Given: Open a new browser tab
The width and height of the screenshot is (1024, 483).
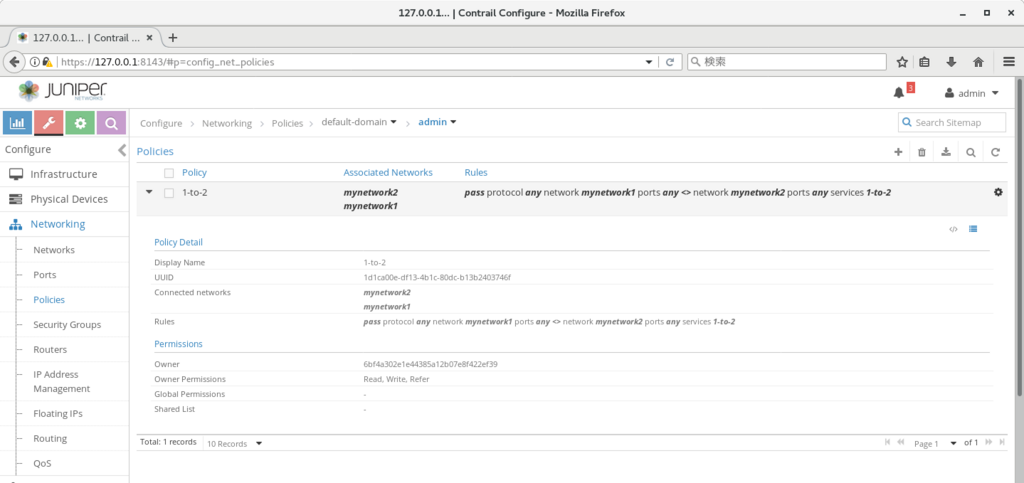Looking at the screenshot, I should [x=172, y=37].
